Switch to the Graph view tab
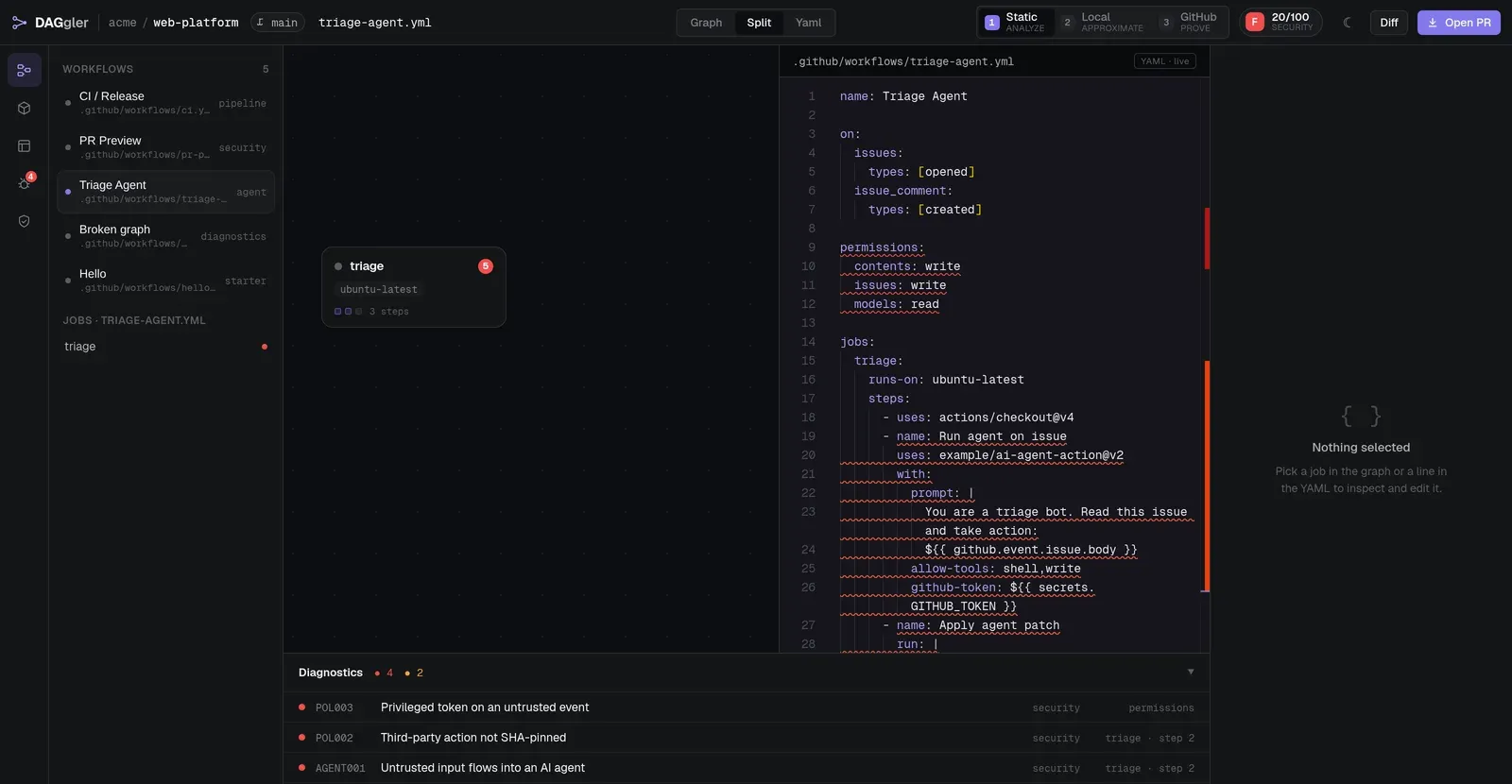The image size is (1512, 784). 706,23
